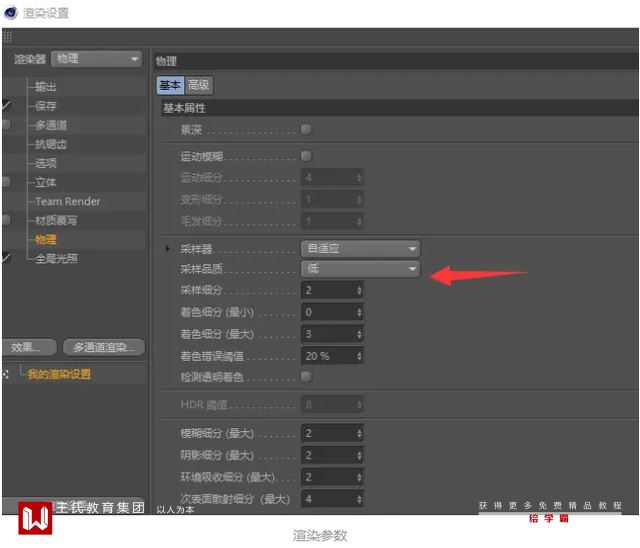Enable the 运动模糊 checkbox
Screen dimensions: 640x548
pos(306,156)
